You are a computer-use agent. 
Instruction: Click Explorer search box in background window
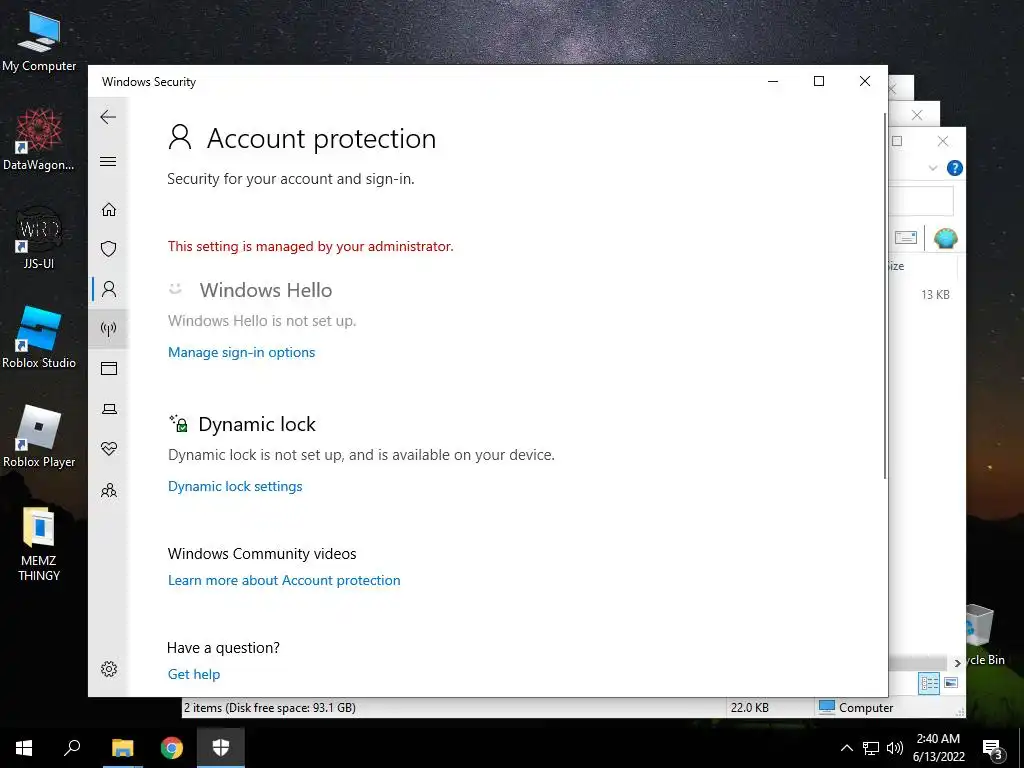tap(921, 201)
